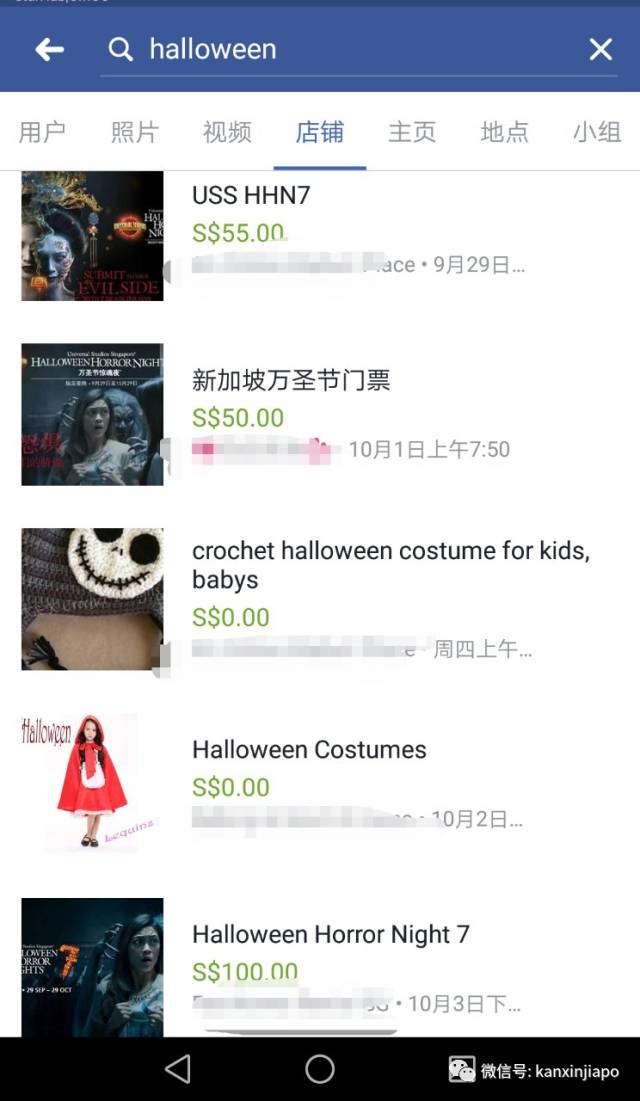This screenshot has width=640, height=1101.
Task: Open the 新加坡万圣节门票 listing title
Action: (291, 381)
